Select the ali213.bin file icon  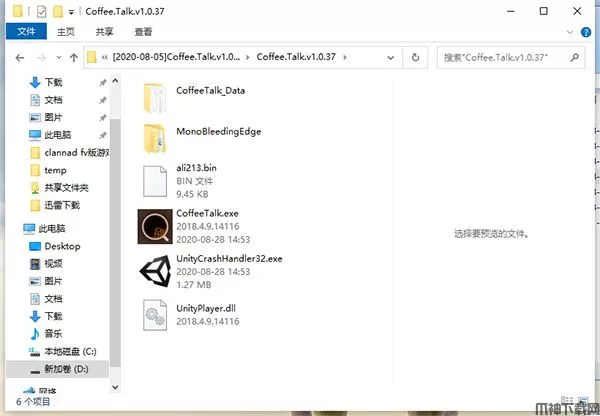pos(155,181)
